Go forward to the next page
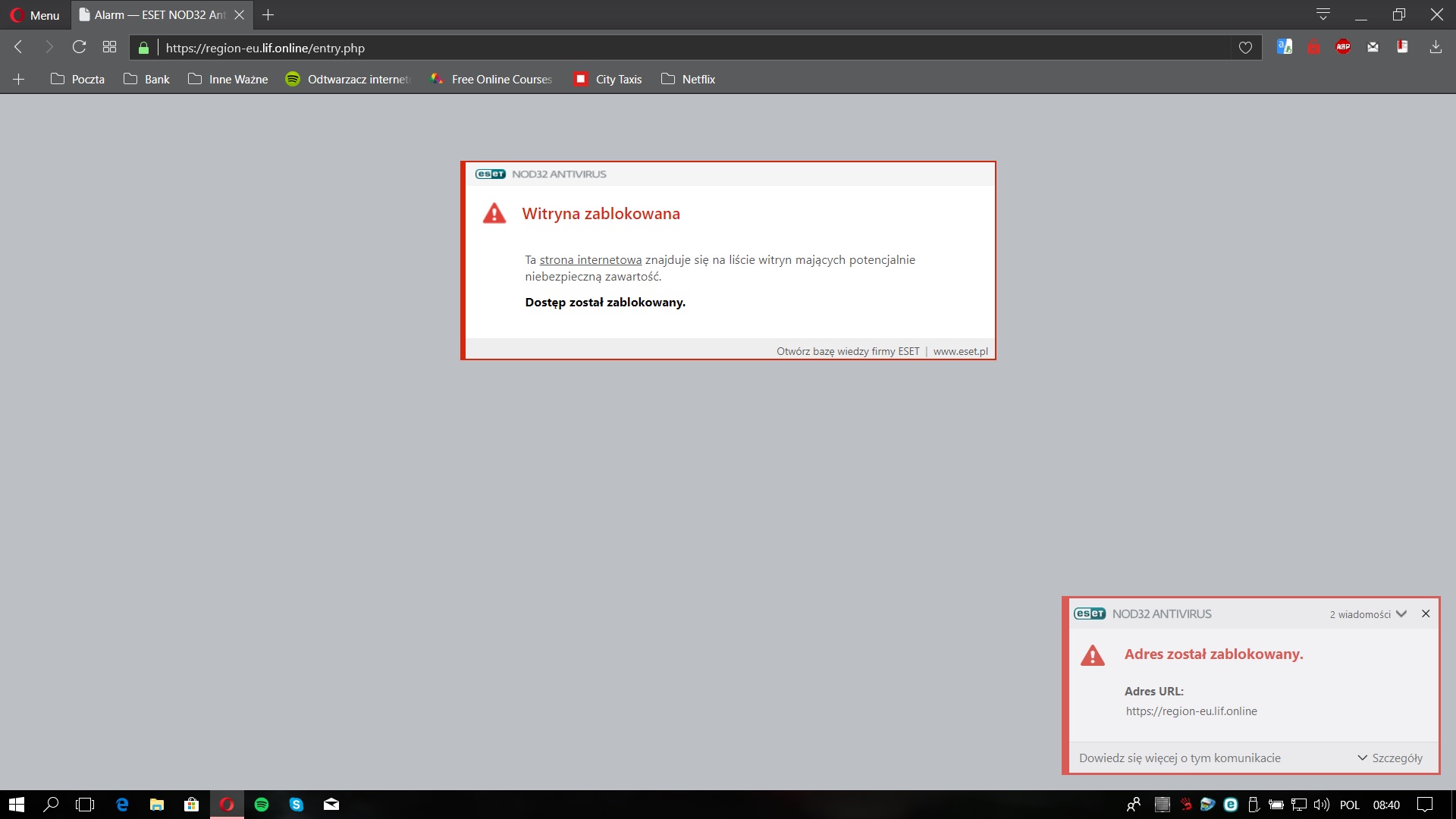 click(x=49, y=48)
